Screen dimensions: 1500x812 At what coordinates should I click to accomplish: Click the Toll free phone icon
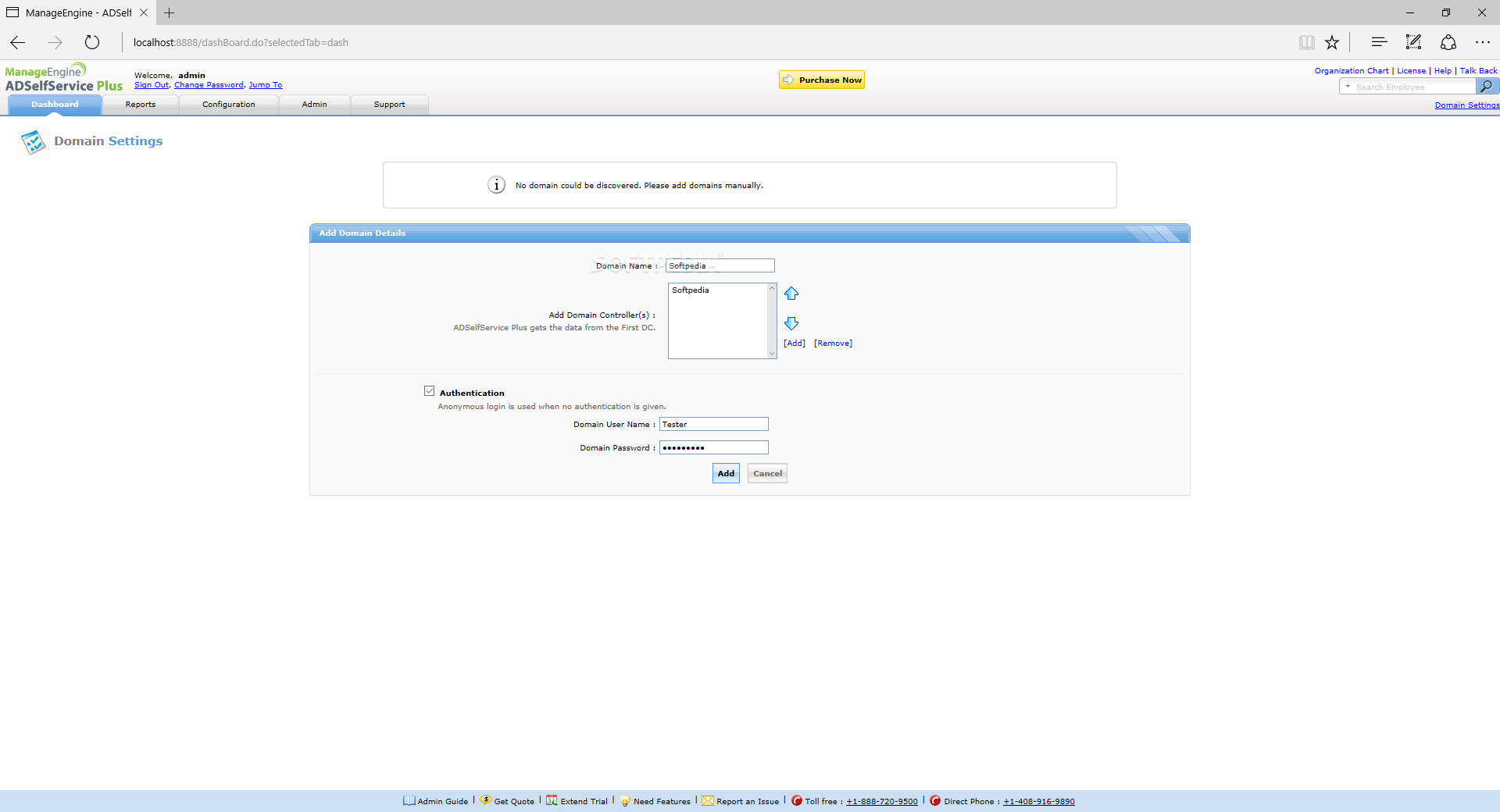tap(797, 800)
